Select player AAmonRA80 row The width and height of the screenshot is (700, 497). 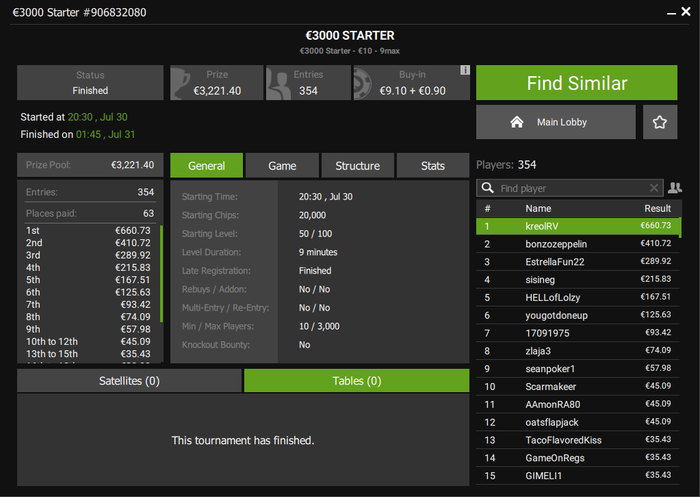click(578, 405)
